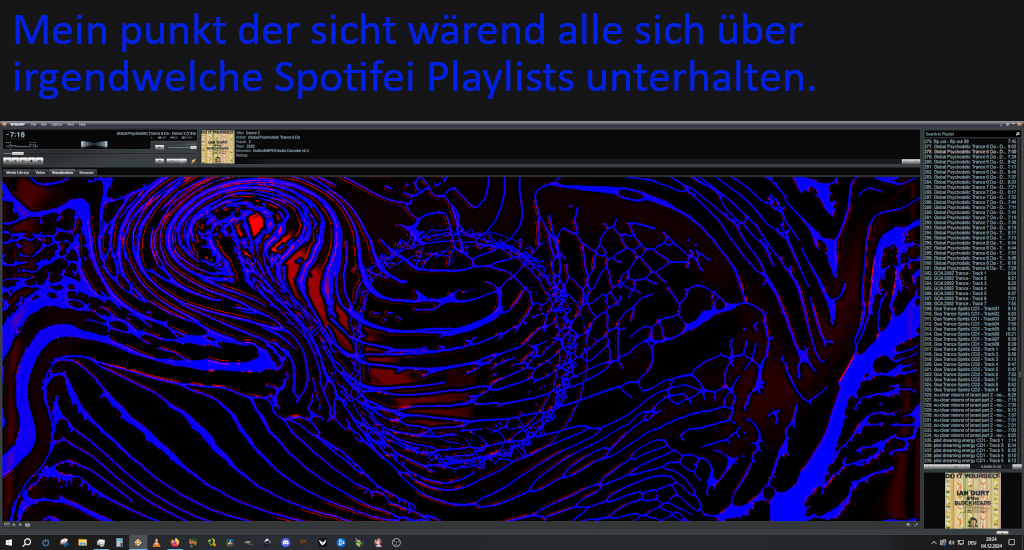Switch to the Media Library tab

click(x=17, y=172)
